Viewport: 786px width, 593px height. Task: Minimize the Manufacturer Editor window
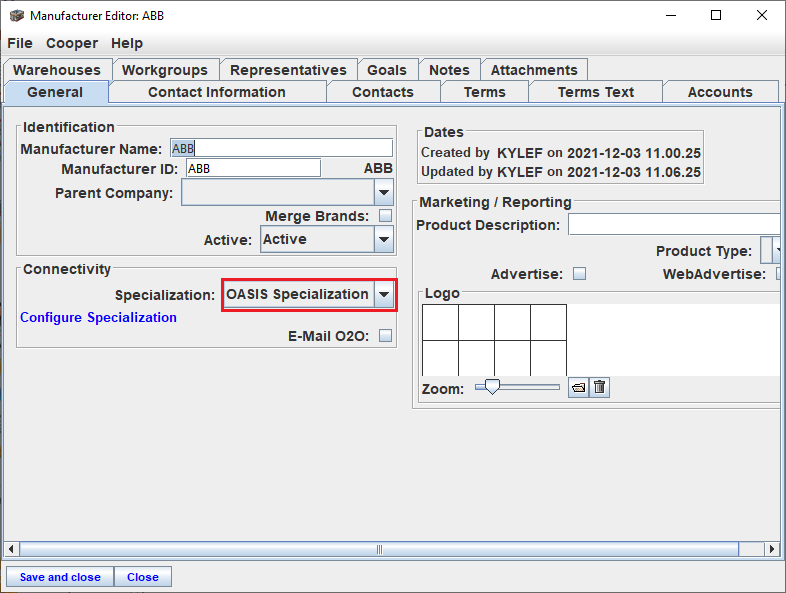671,16
